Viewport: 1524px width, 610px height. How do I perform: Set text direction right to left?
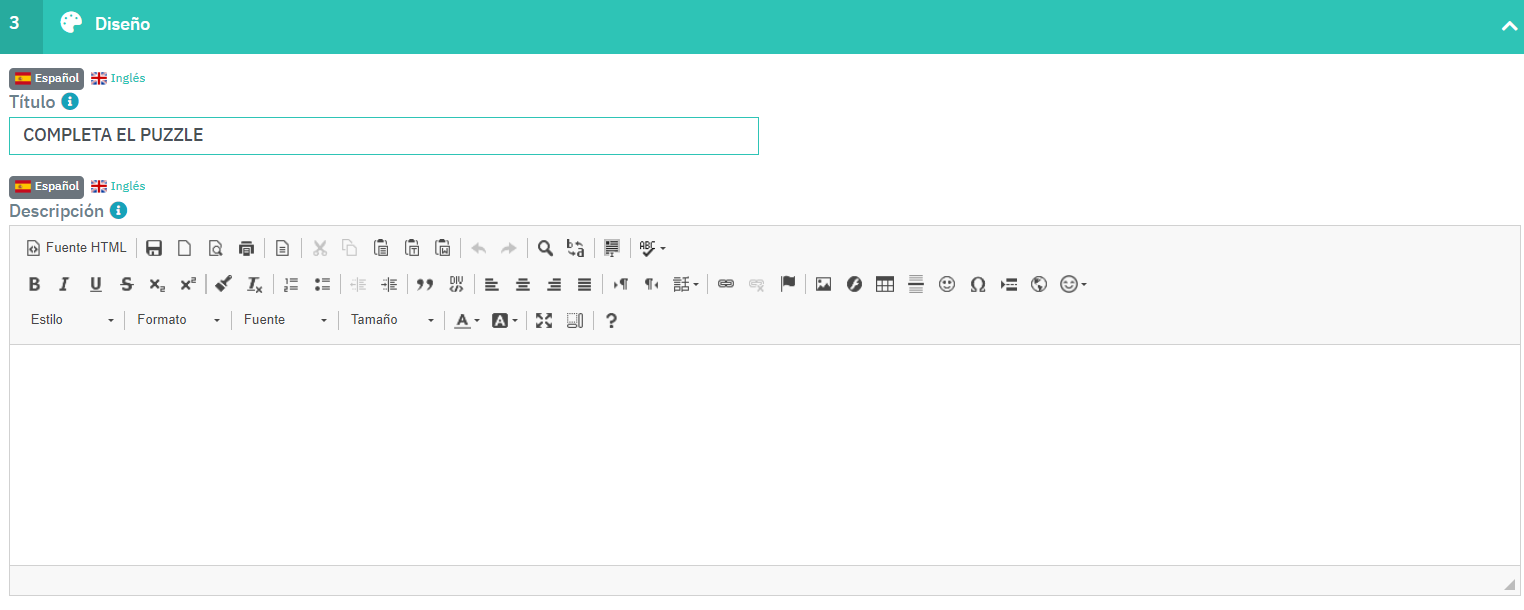tap(652, 284)
